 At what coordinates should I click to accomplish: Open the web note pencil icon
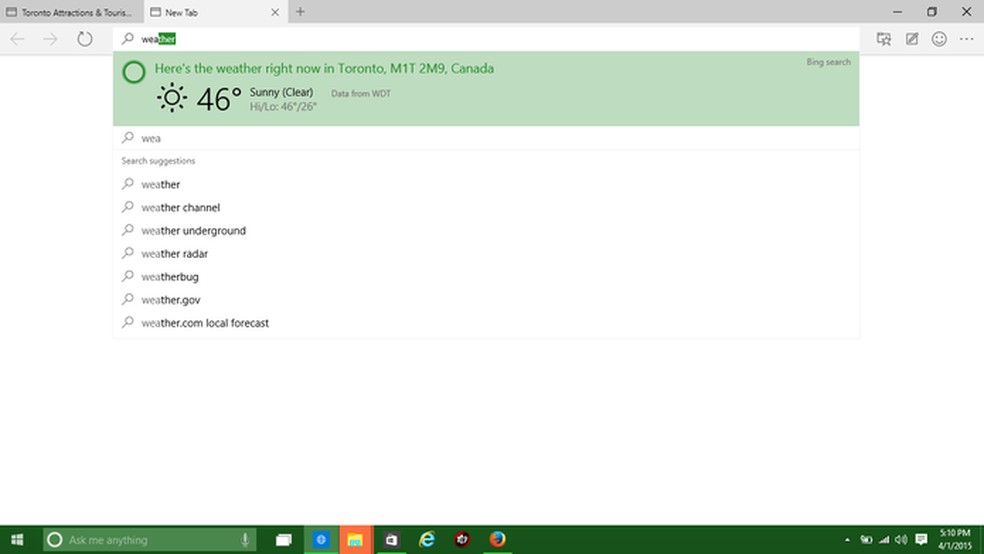[912, 39]
